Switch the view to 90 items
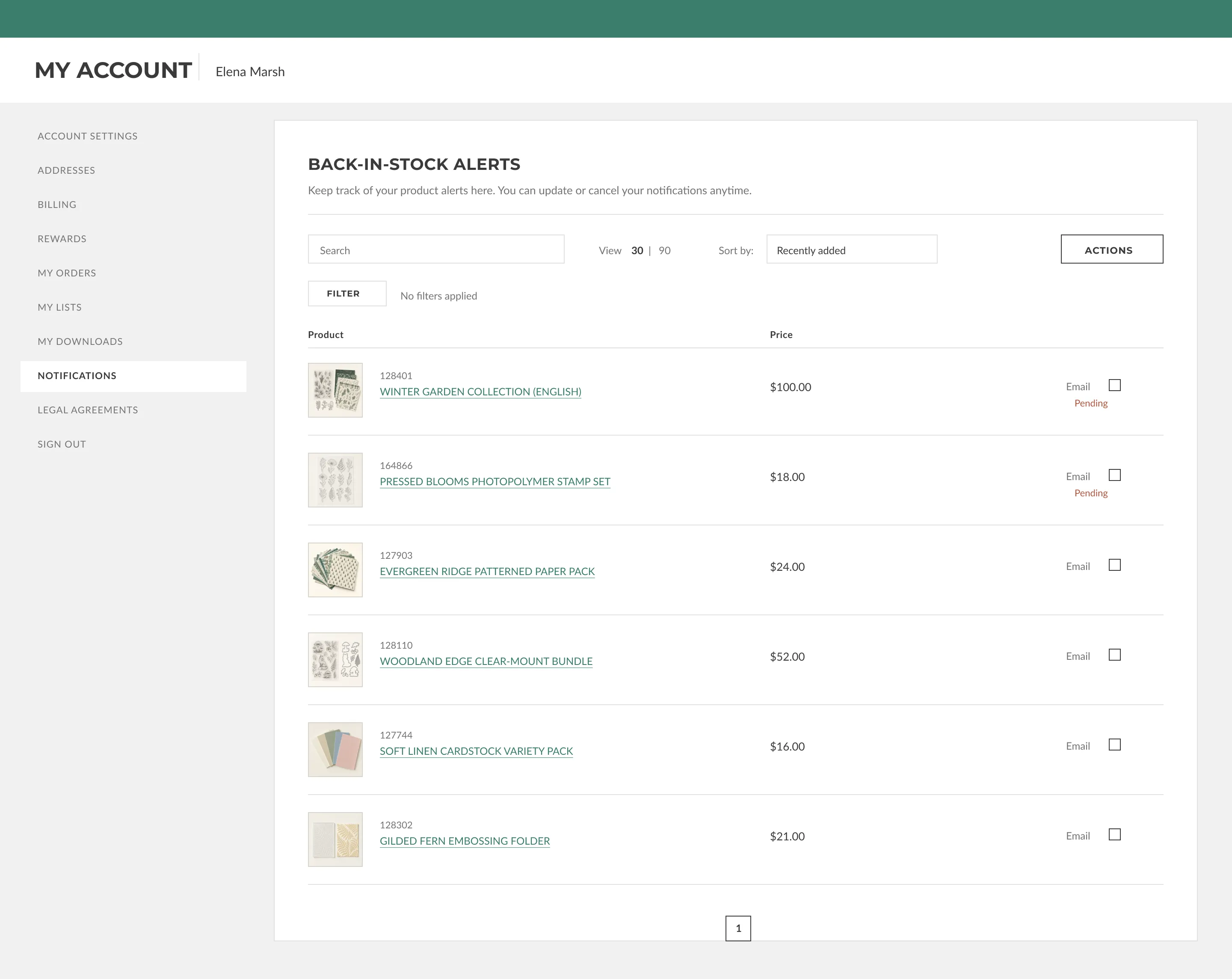Screen dimensions: 1232x979 [x=665, y=250]
